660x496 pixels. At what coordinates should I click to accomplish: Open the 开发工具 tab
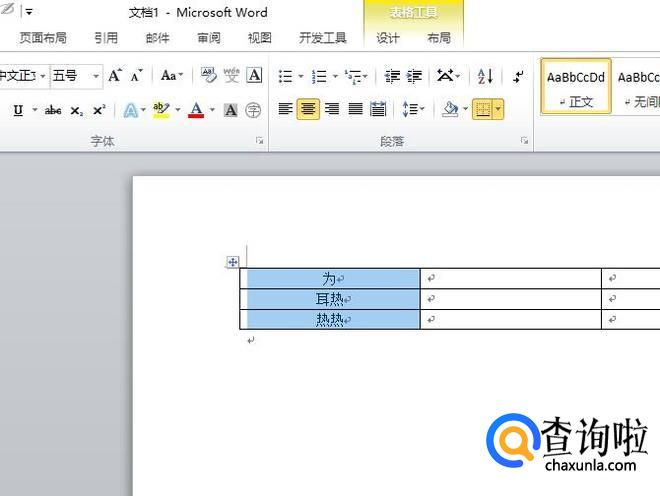pyautogui.click(x=323, y=37)
